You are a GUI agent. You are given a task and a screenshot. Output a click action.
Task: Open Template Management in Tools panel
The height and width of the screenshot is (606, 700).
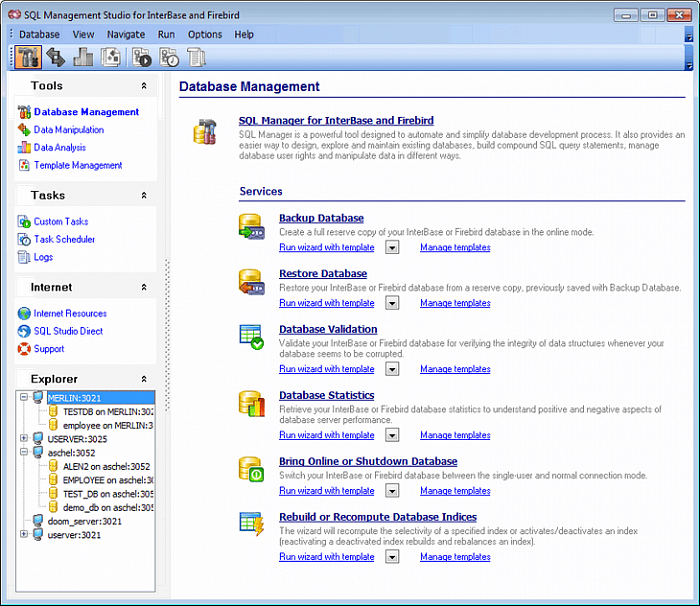[78, 165]
